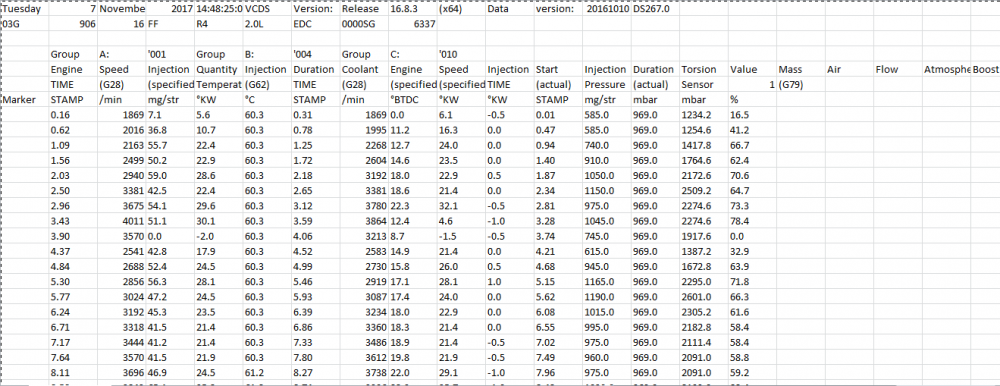Click the VCDS cell in header row

pyautogui.click(x=267, y=10)
